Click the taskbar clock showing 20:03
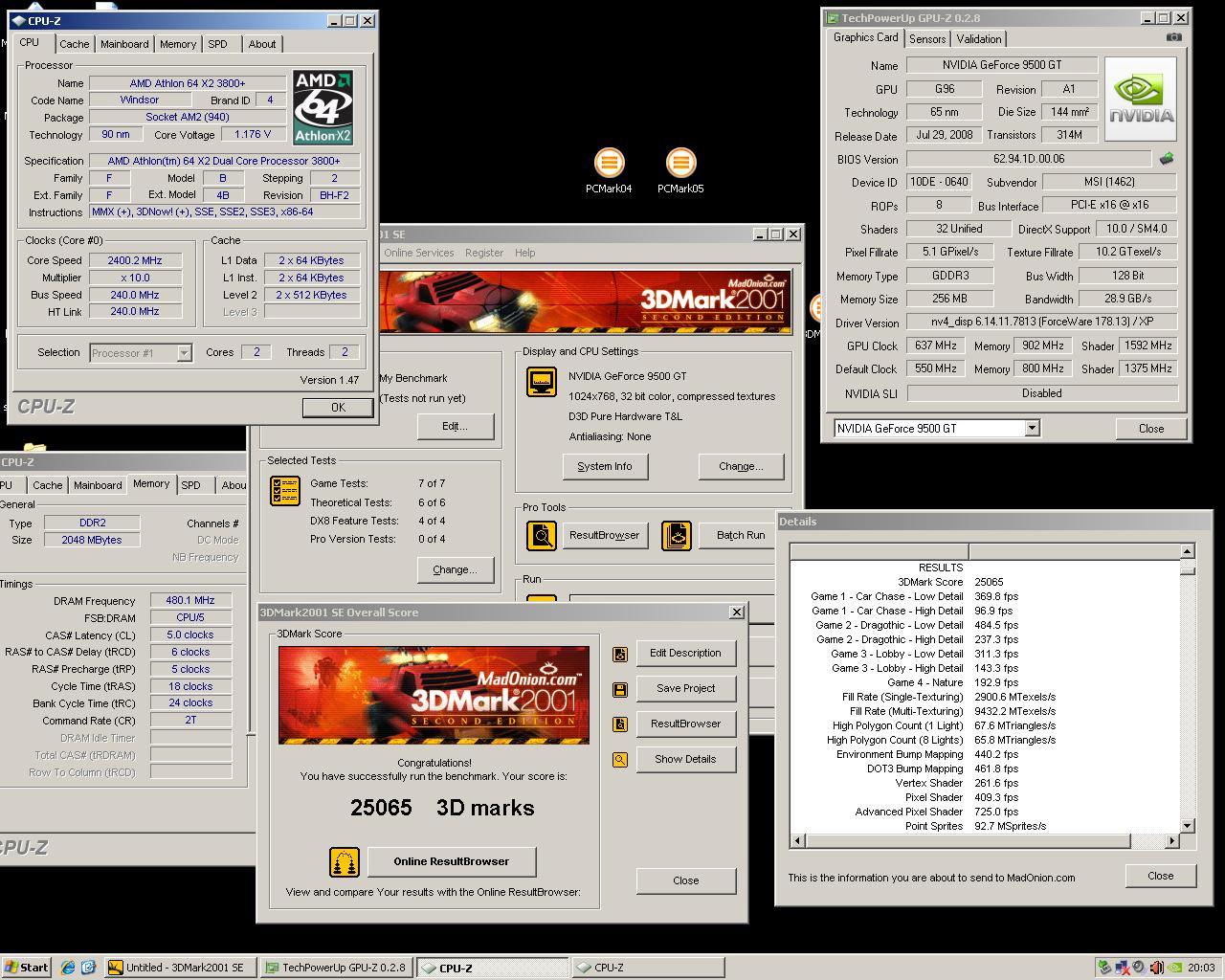 pos(1201,968)
